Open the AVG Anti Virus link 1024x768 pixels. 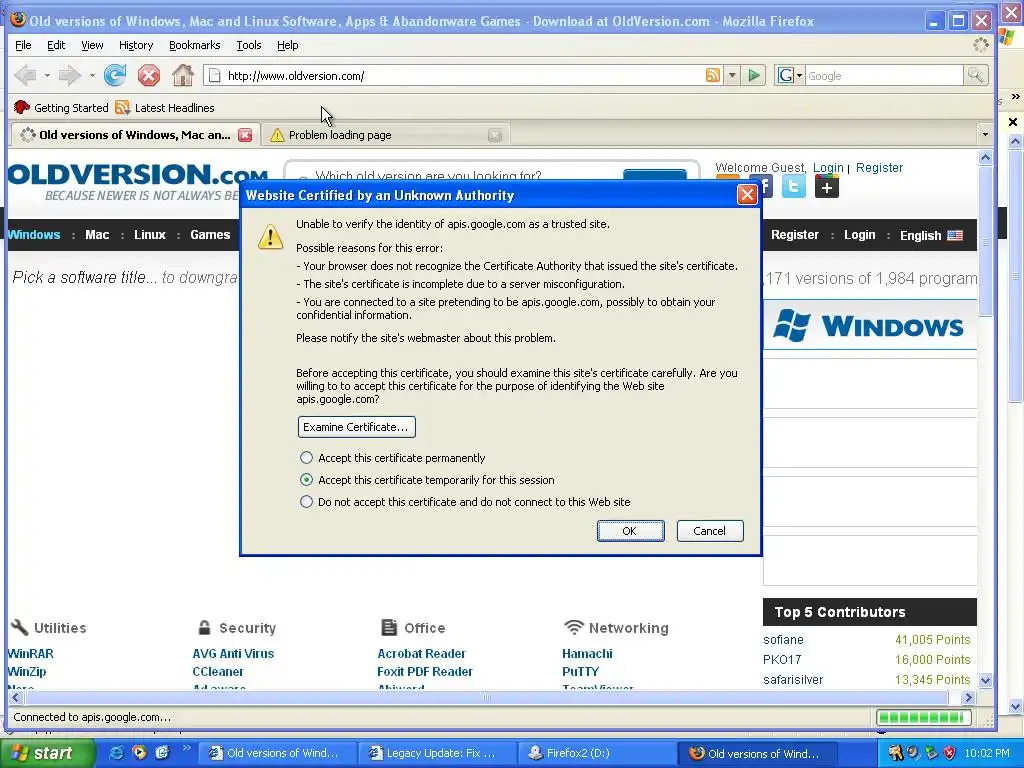pos(233,653)
